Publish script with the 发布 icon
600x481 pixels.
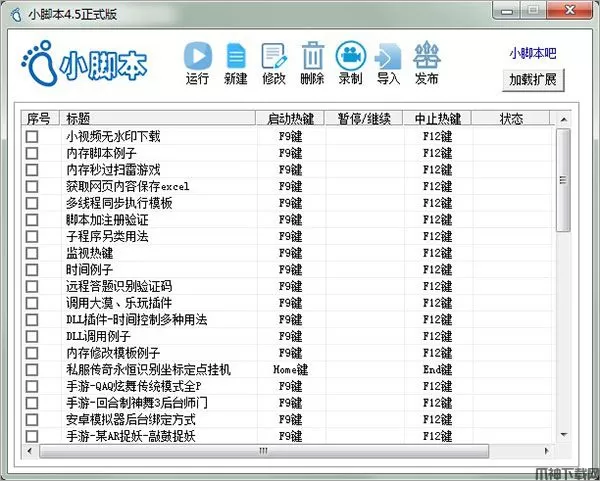click(x=427, y=63)
